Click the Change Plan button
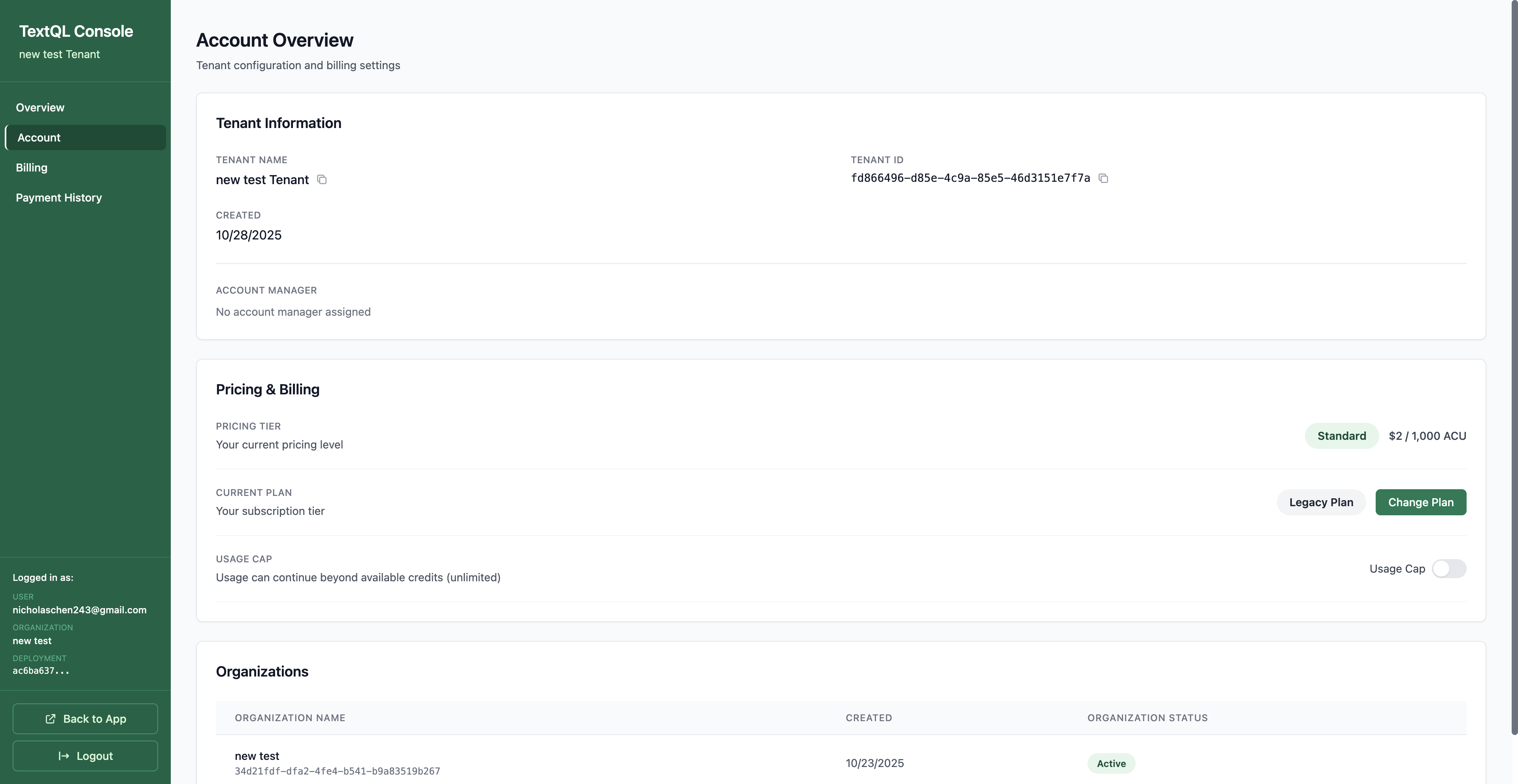Viewport: 1518px width, 784px height. click(x=1421, y=502)
